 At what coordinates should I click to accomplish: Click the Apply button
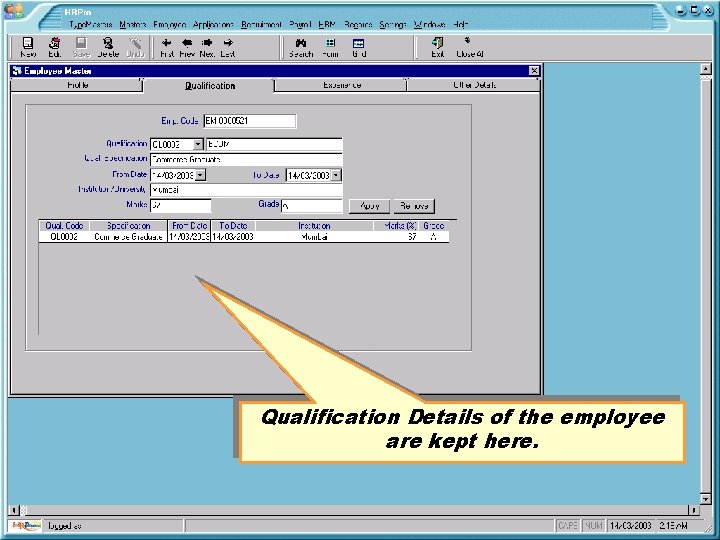[370, 206]
